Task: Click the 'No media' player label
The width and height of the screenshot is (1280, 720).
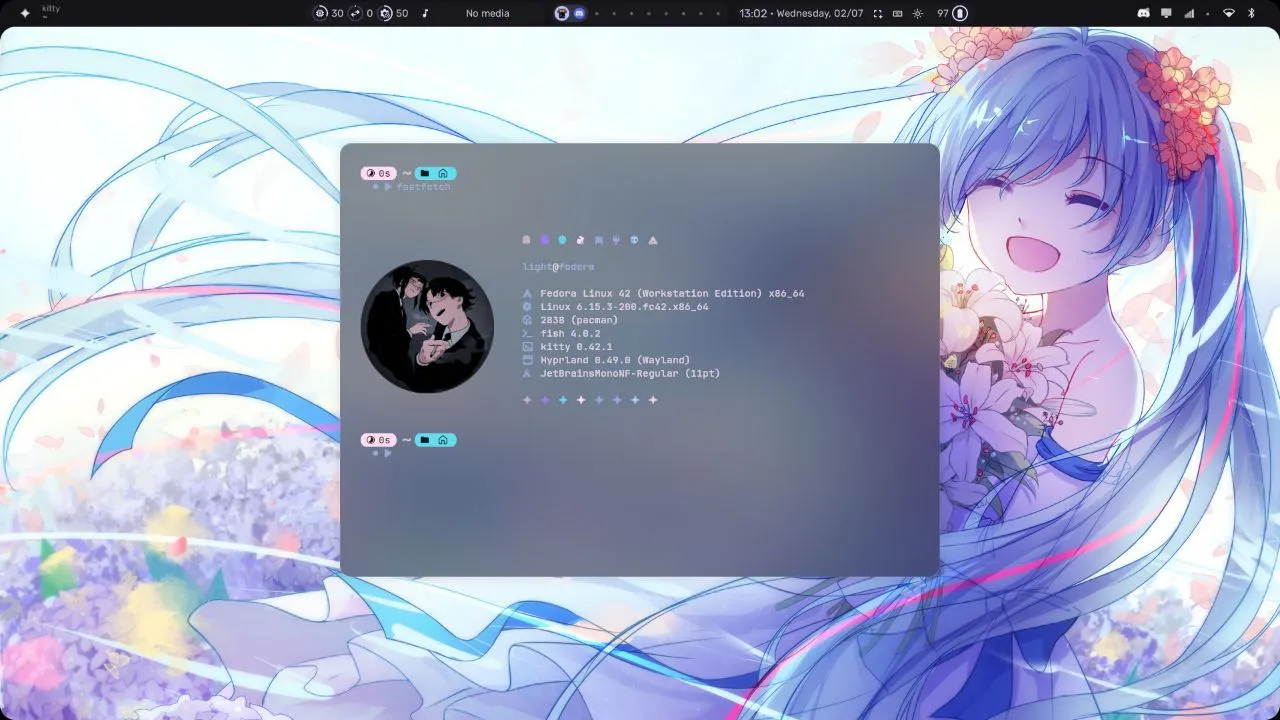Action: pyautogui.click(x=487, y=13)
